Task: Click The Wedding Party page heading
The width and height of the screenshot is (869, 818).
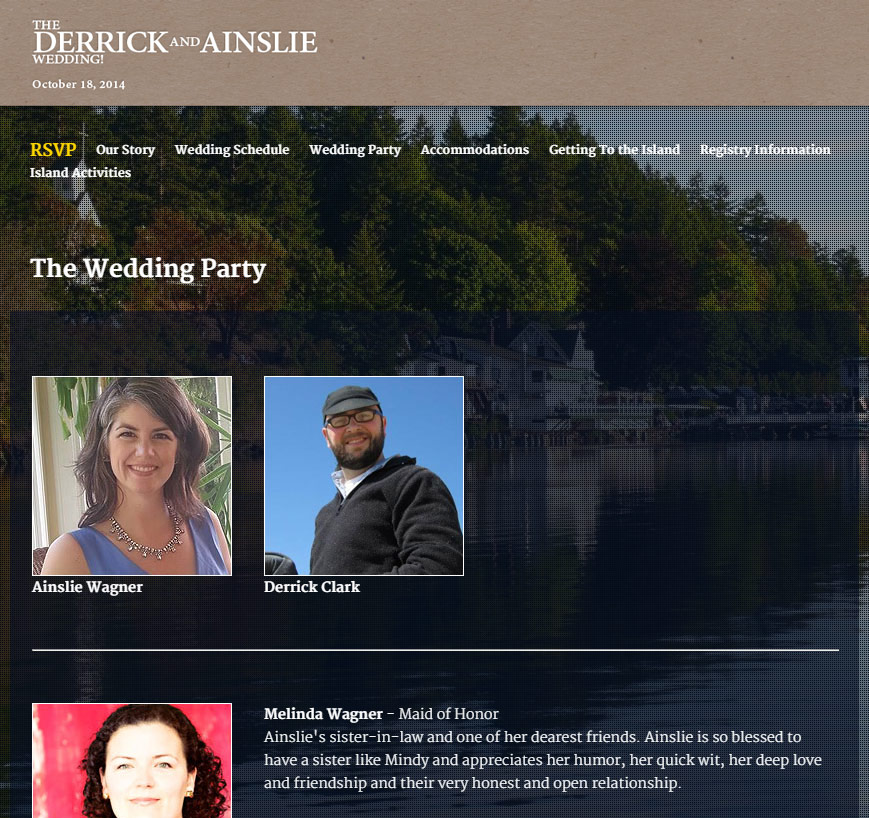Action: click(148, 268)
